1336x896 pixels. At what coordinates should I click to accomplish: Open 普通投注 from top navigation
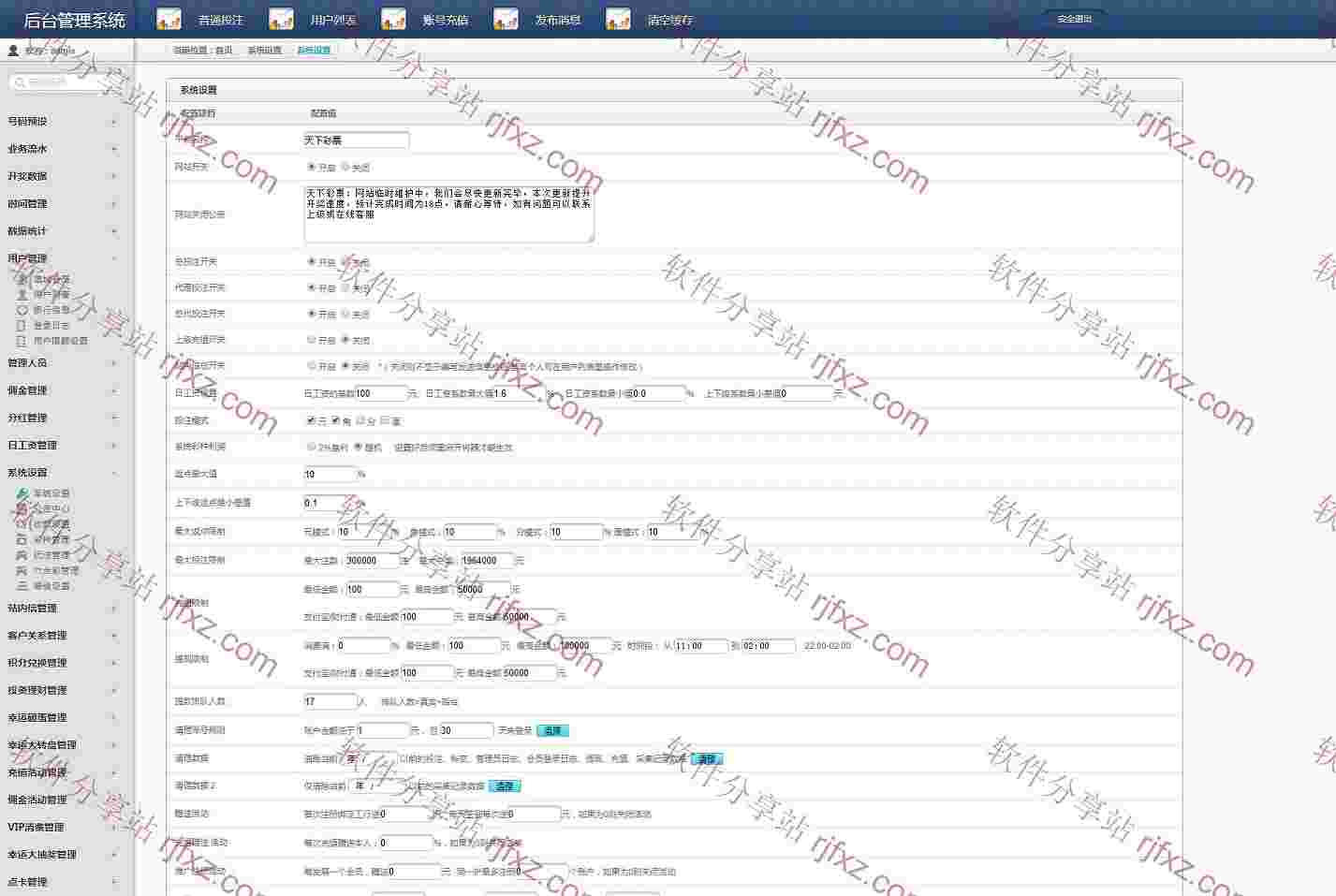click(x=221, y=20)
